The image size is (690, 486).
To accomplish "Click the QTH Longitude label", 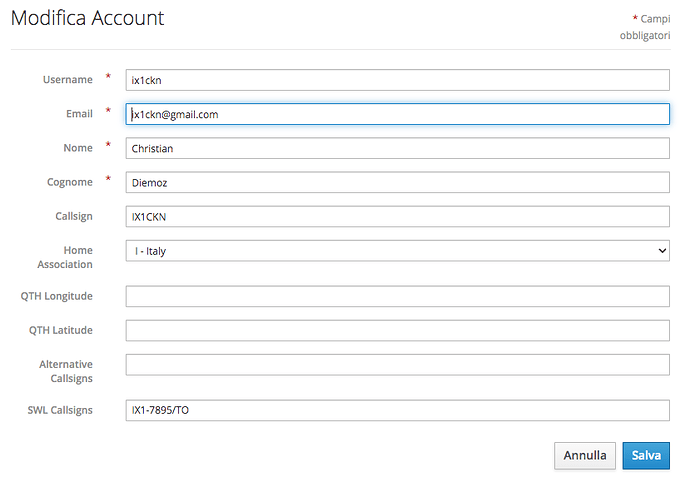I will pyautogui.click(x=56, y=296).
